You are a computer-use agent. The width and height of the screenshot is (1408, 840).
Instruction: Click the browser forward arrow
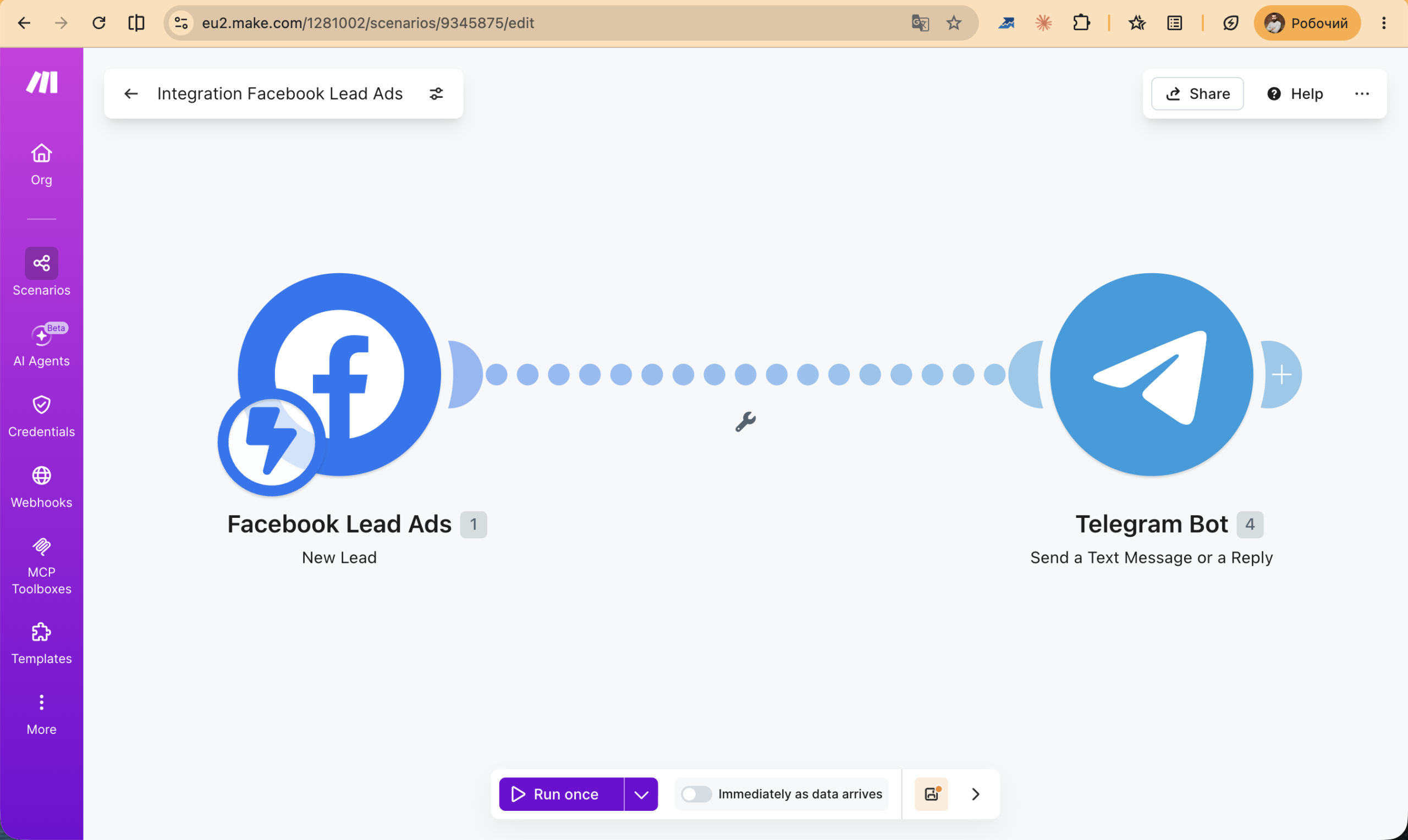point(61,23)
